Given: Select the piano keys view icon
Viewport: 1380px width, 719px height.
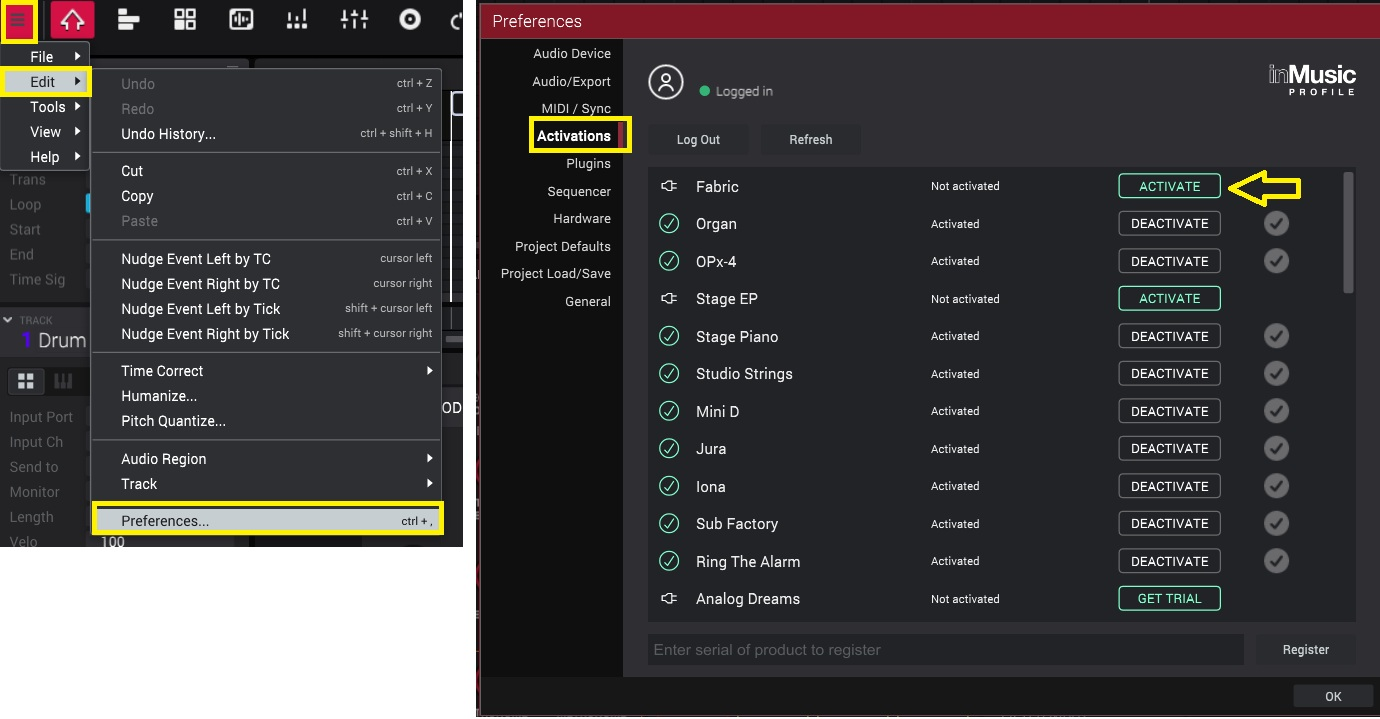Looking at the screenshot, I should click(63, 381).
